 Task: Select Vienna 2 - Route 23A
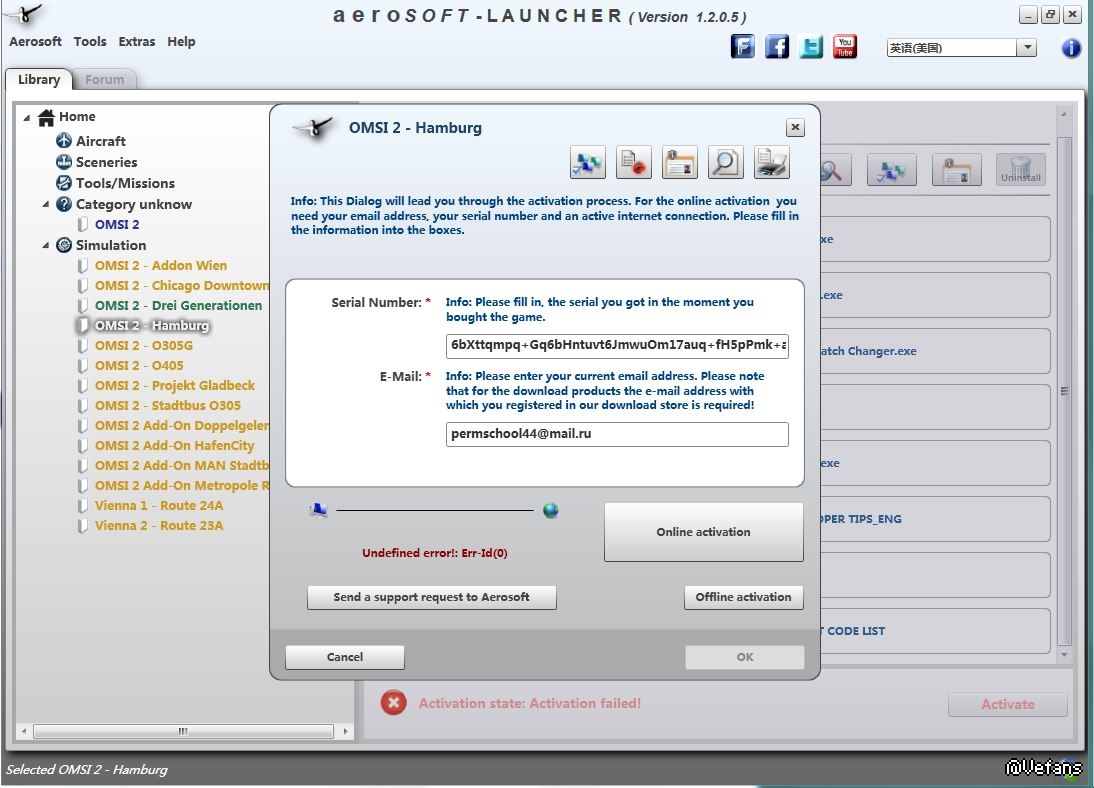click(159, 526)
